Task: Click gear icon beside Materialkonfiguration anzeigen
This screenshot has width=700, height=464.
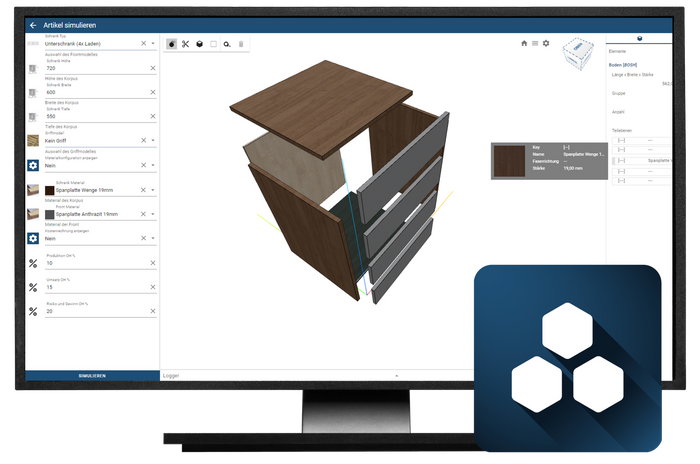Action: pos(33,165)
